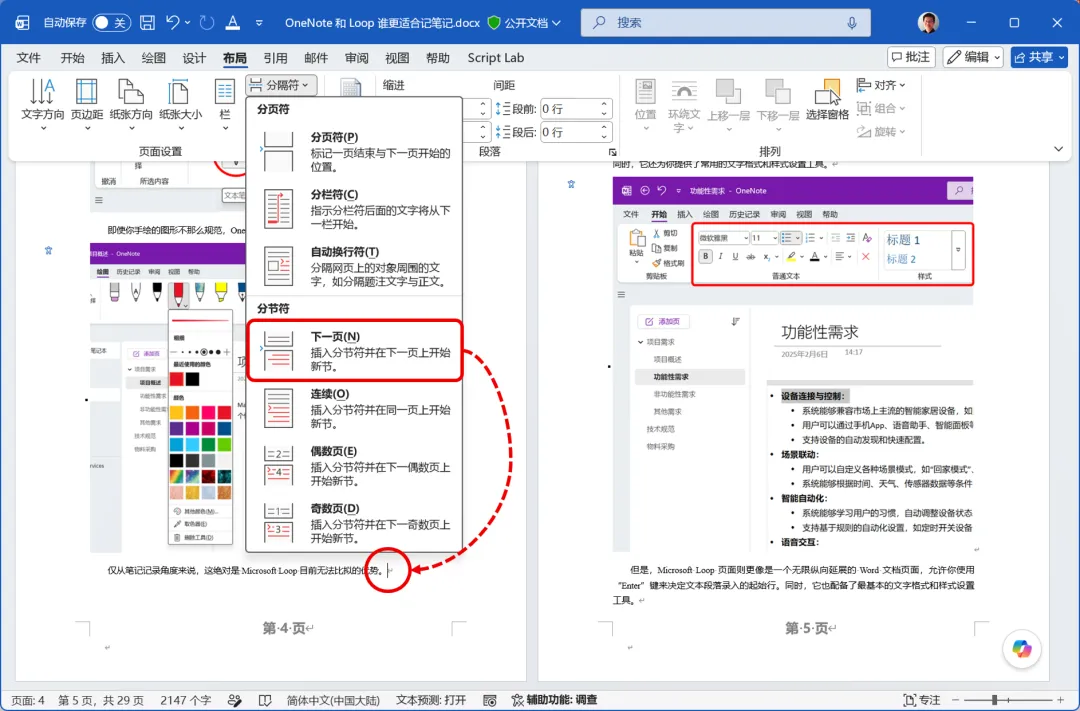Click the 批注 comments button
The height and width of the screenshot is (711, 1080).
click(911, 57)
